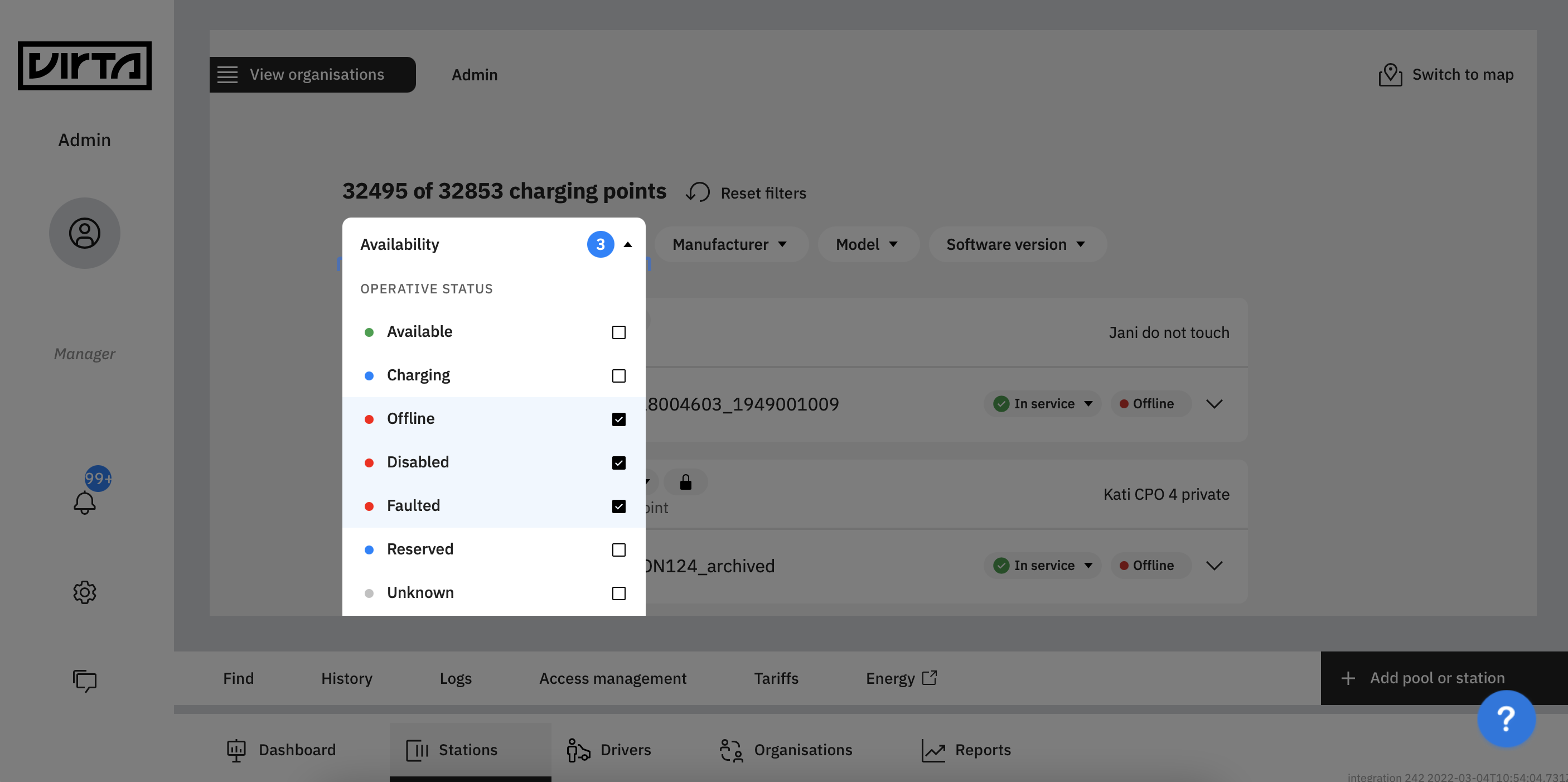This screenshot has height=782, width=1568.
Task: Uncheck the Faulted status checkbox
Action: tap(618, 506)
